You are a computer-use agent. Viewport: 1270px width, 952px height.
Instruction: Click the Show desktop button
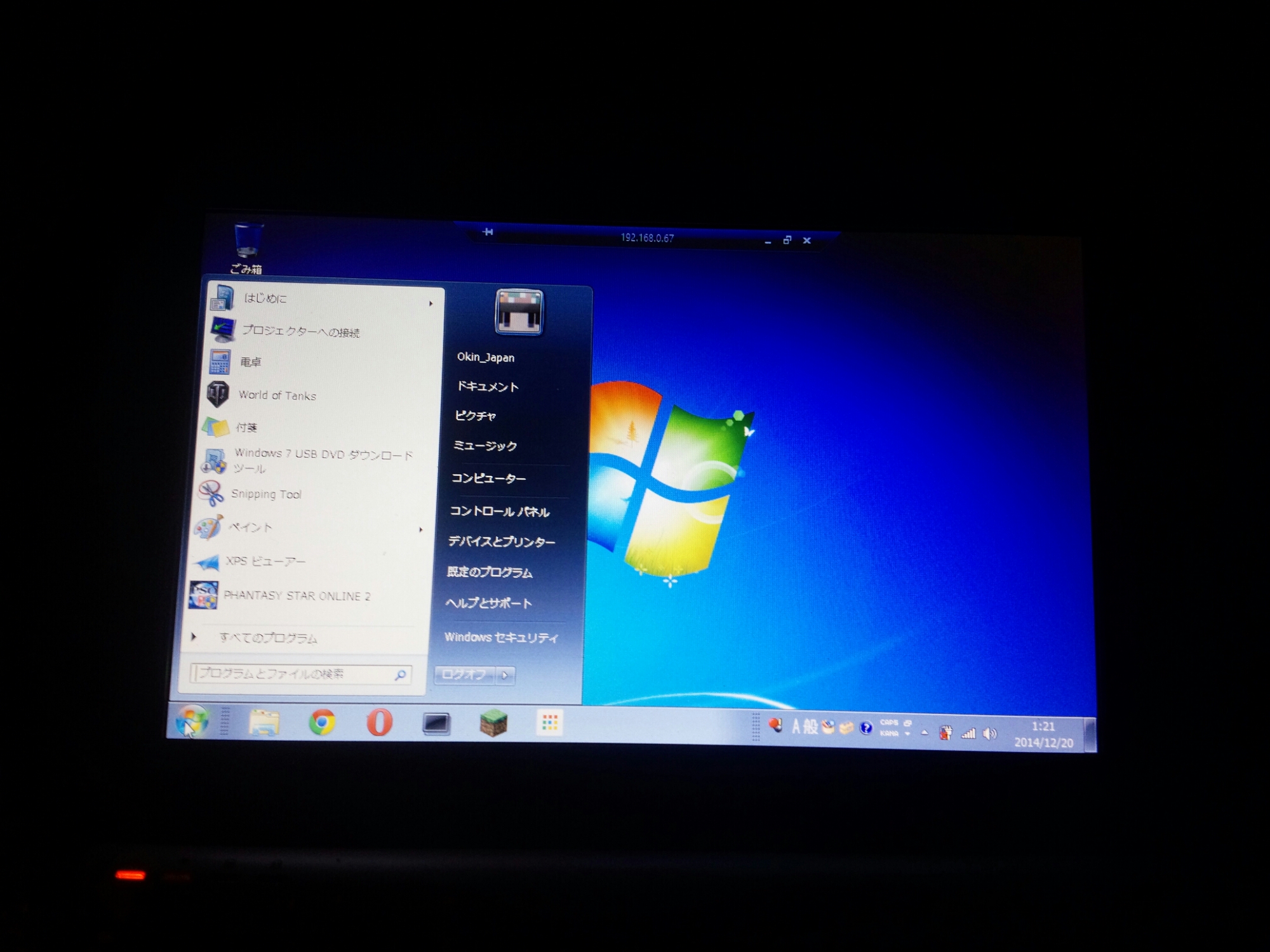[x=1090, y=735]
